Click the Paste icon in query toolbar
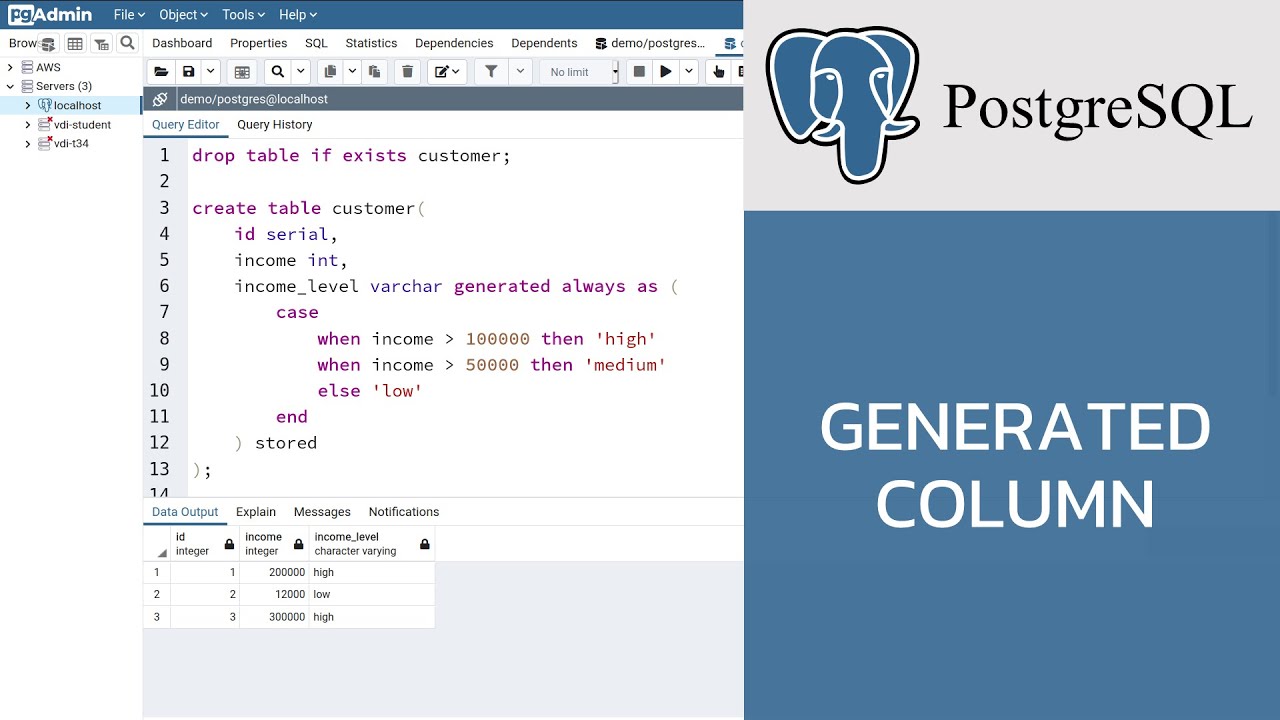The height and width of the screenshot is (720, 1280). 375,72
